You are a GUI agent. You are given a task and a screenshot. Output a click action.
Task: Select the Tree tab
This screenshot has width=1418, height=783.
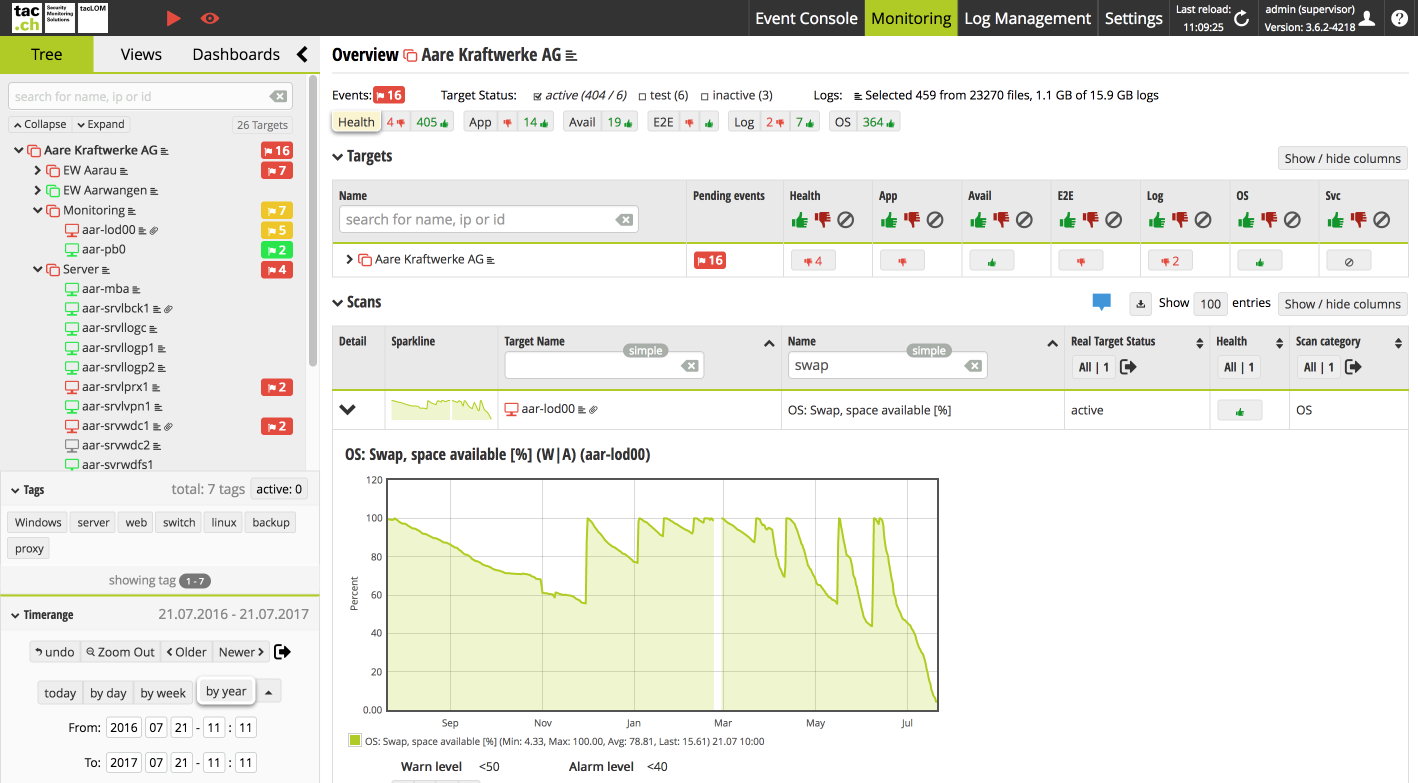click(47, 54)
